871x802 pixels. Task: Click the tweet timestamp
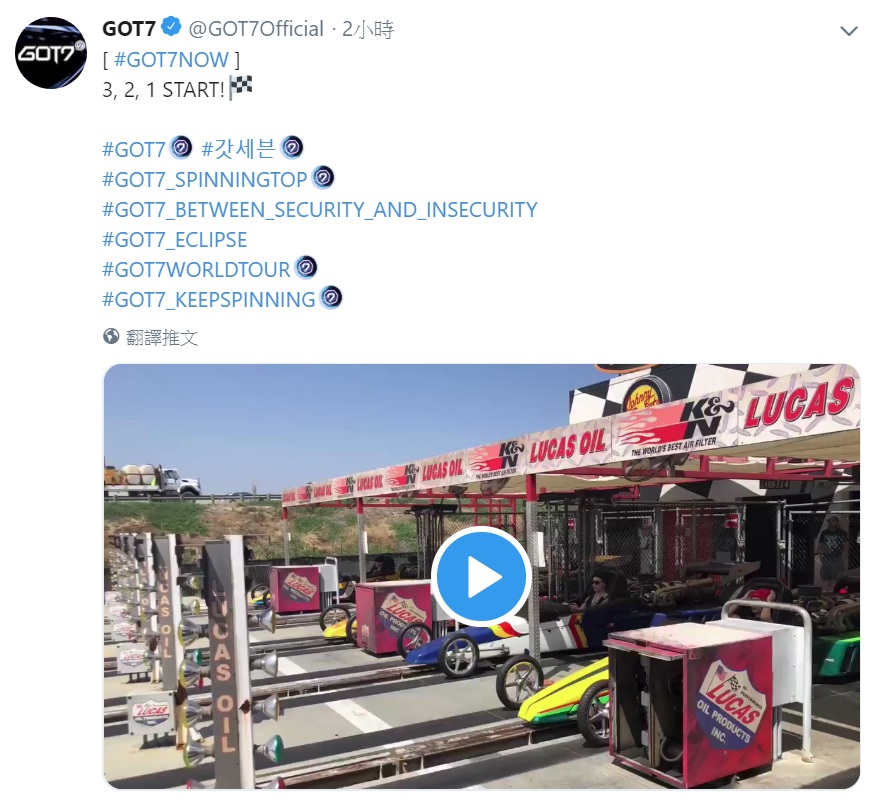click(x=369, y=30)
